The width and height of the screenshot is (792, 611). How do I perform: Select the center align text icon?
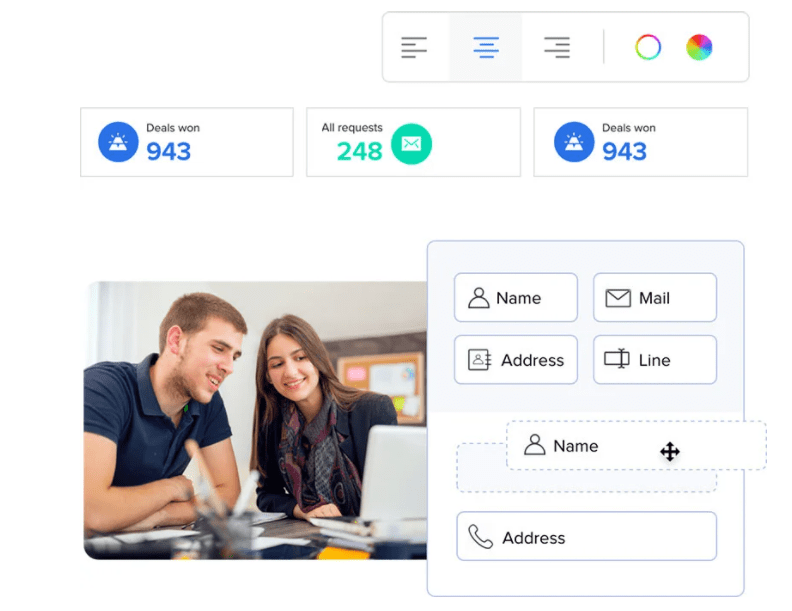tap(486, 47)
